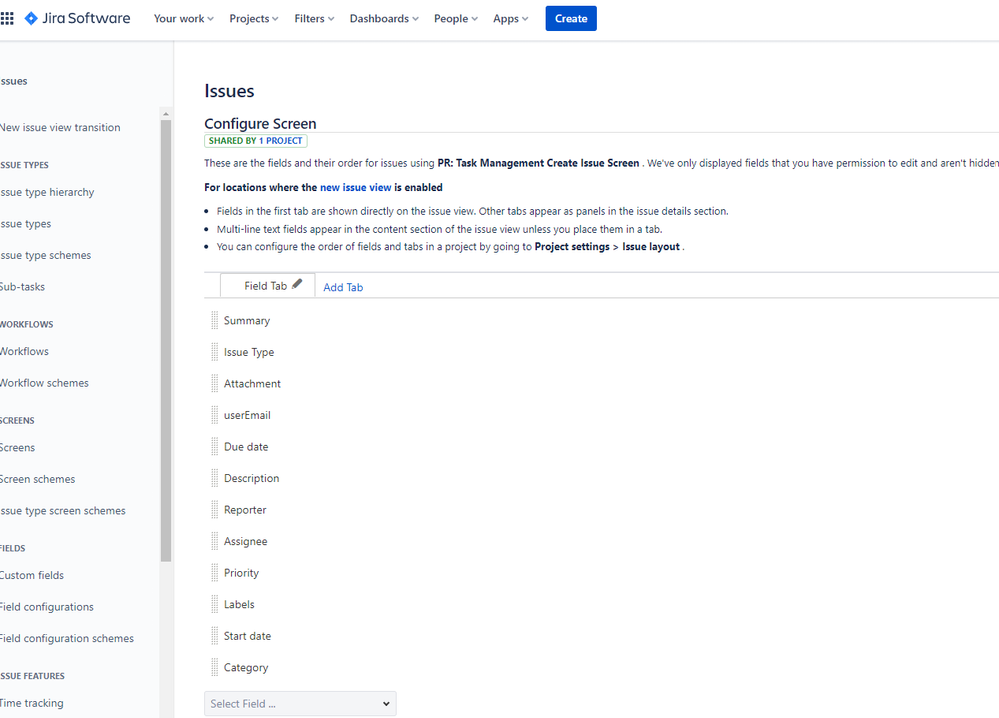Open the Projects dropdown

click(x=252, y=18)
